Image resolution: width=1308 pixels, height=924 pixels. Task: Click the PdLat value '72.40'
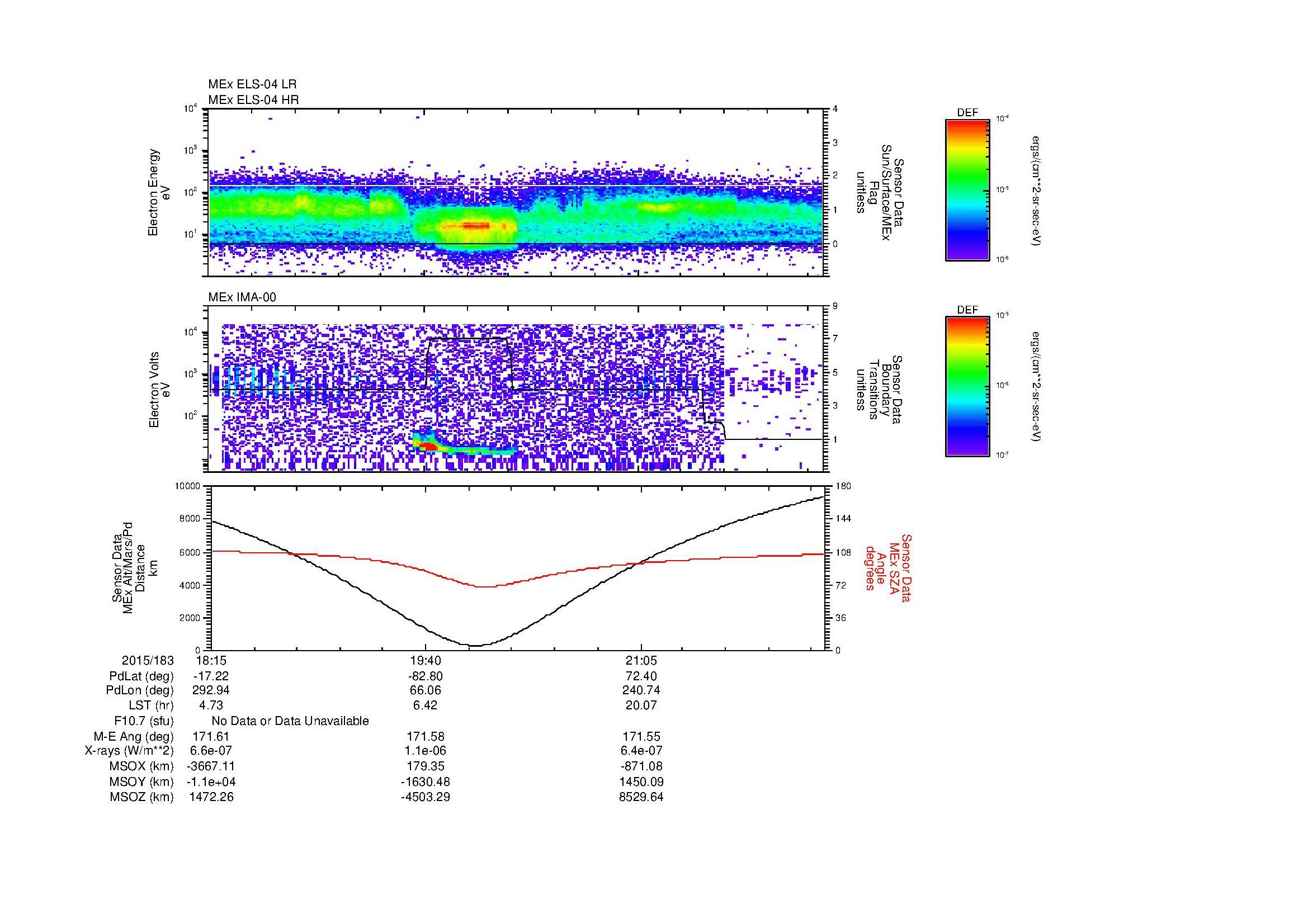pos(641,676)
